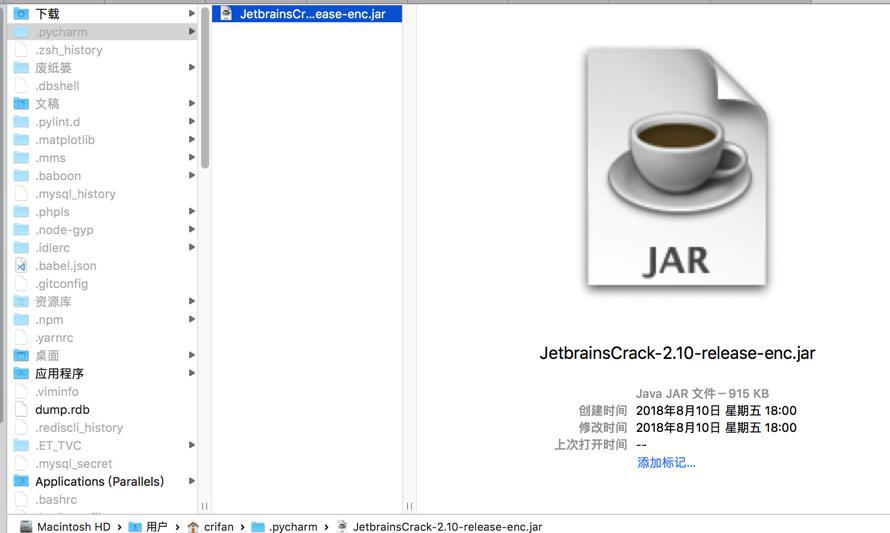The width and height of the screenshot is (890, 533).
Task: Click the .idlerc folder icon
Action: coord(21,247)
